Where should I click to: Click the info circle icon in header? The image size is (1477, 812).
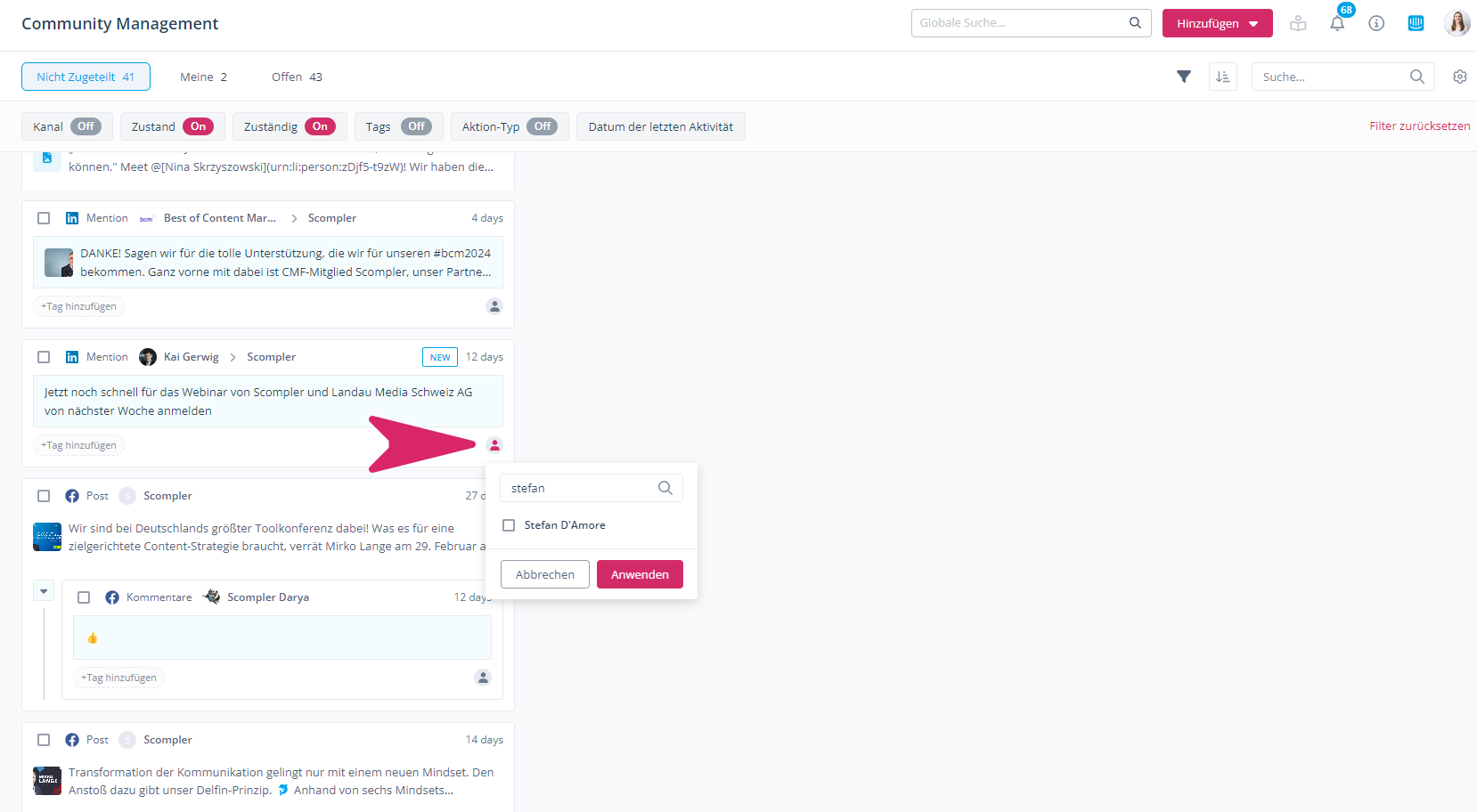pos(1376,24)
